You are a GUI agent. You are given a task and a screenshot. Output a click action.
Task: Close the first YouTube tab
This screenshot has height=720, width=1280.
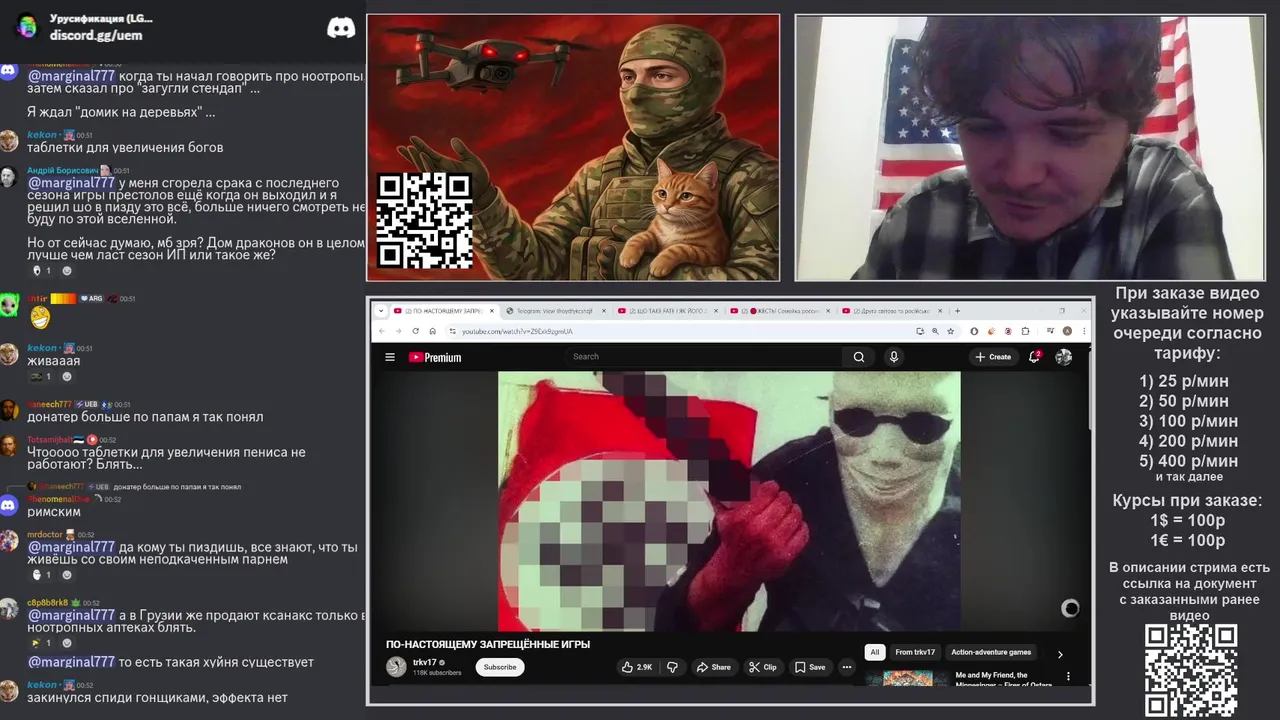pos(491,311)
